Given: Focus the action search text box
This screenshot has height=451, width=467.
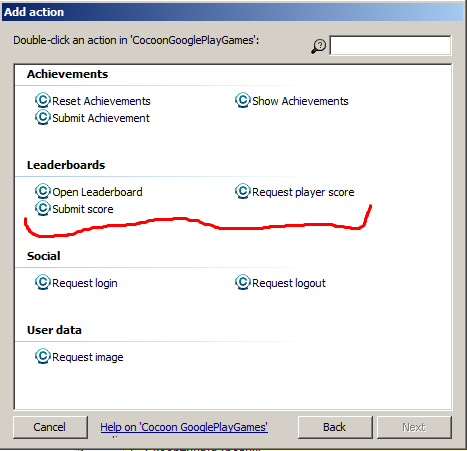Looking at the screenshot, I should click(390, 45).
